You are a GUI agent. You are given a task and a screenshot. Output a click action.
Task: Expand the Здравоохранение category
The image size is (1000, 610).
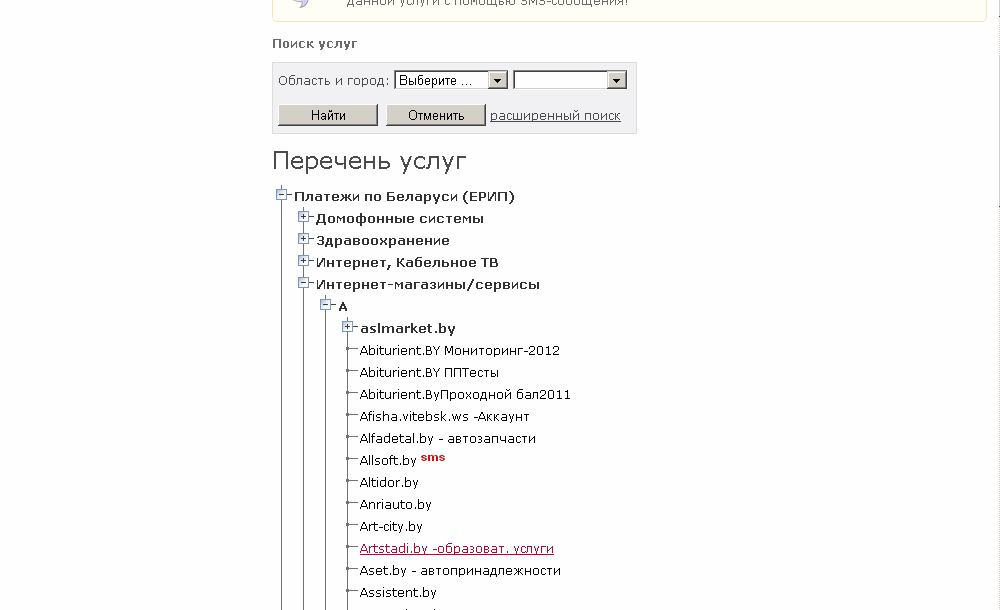[304, 240]
